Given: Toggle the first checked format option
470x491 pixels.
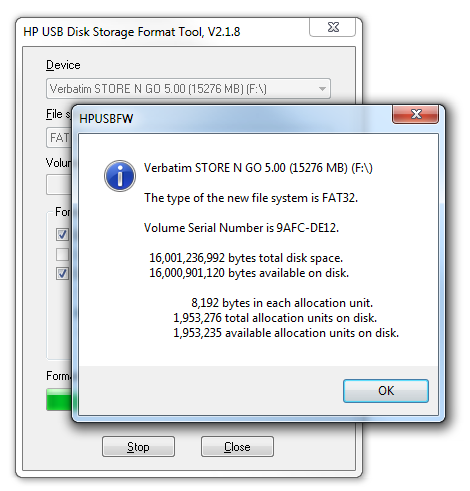Looking at the screenshot, I should (x=62, y=234).
